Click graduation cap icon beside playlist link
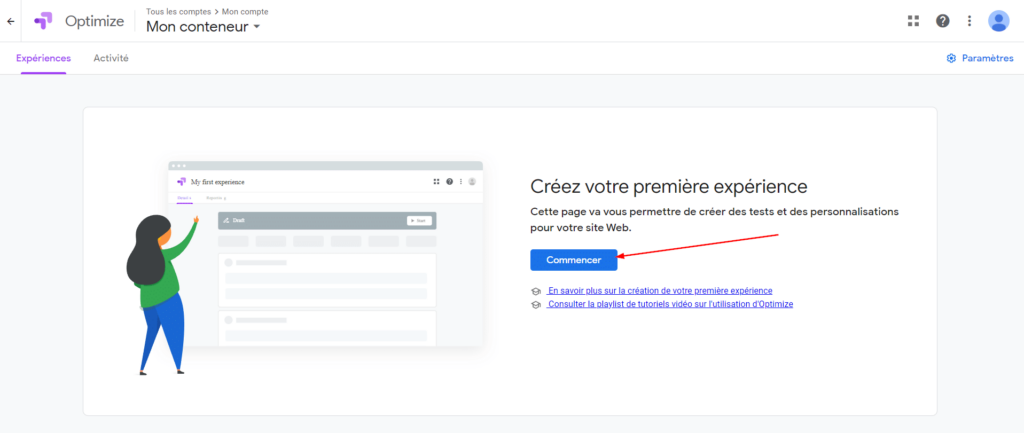This screenshot has height=433, width=1024. click(x=536, y=304)
